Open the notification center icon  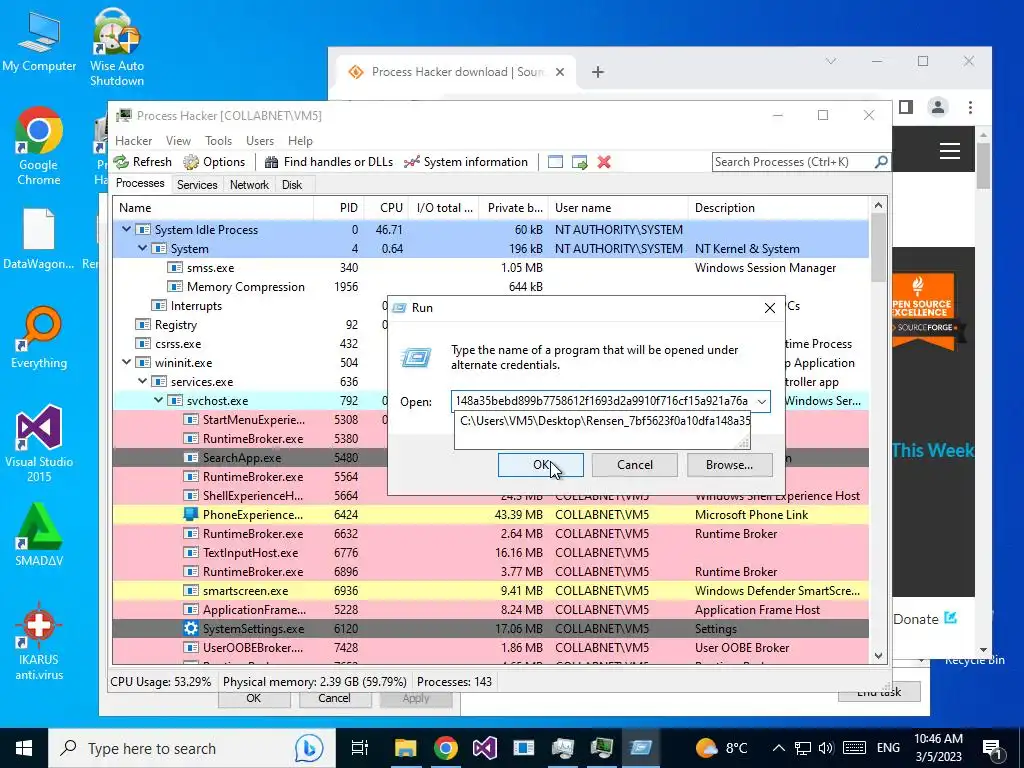992,748
